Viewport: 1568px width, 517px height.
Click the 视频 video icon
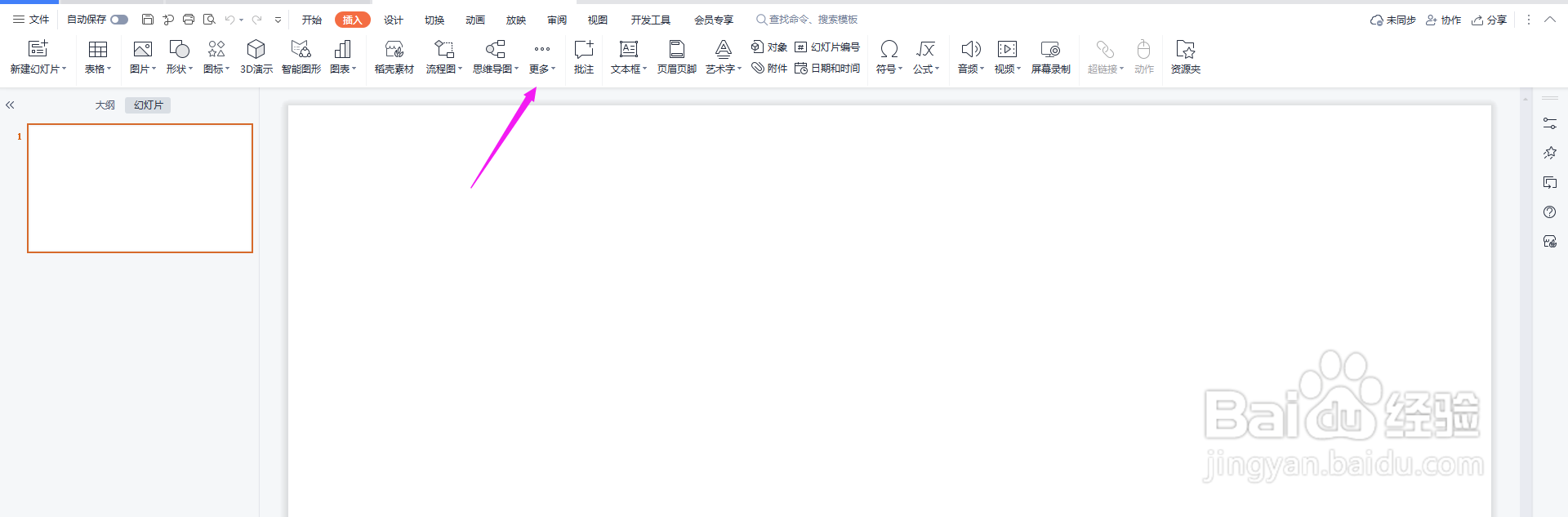tap(1008, 49)
